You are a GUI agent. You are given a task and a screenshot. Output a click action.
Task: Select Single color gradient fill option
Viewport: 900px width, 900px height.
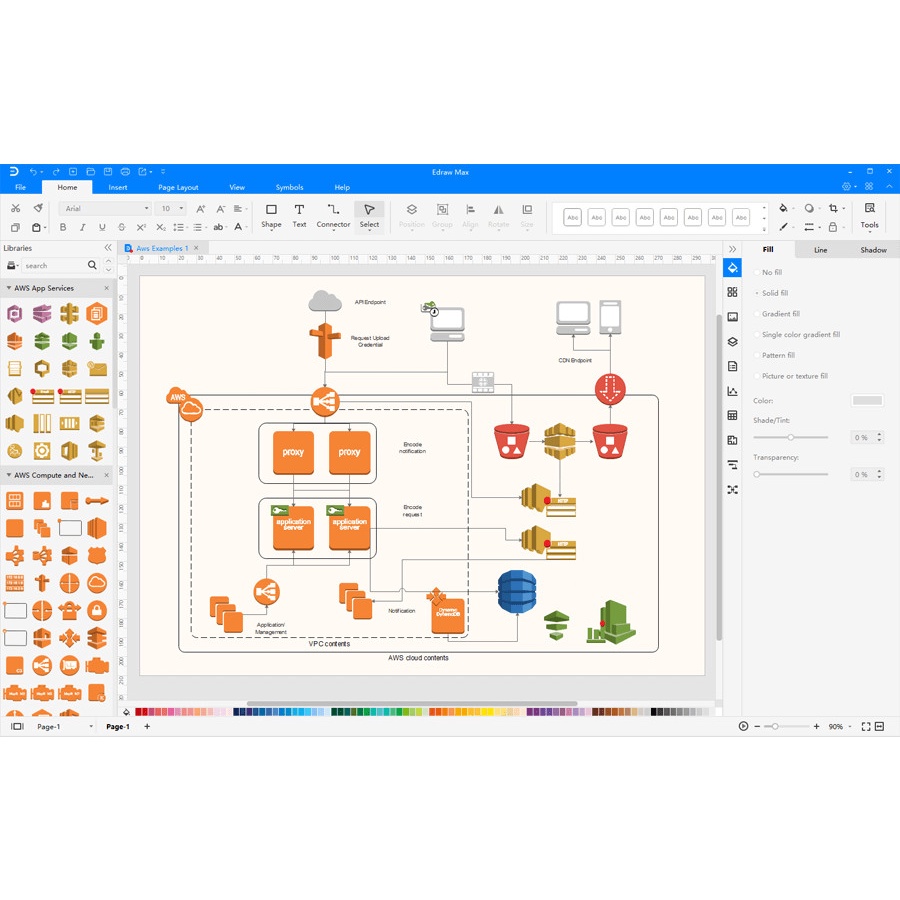point(797,334)
